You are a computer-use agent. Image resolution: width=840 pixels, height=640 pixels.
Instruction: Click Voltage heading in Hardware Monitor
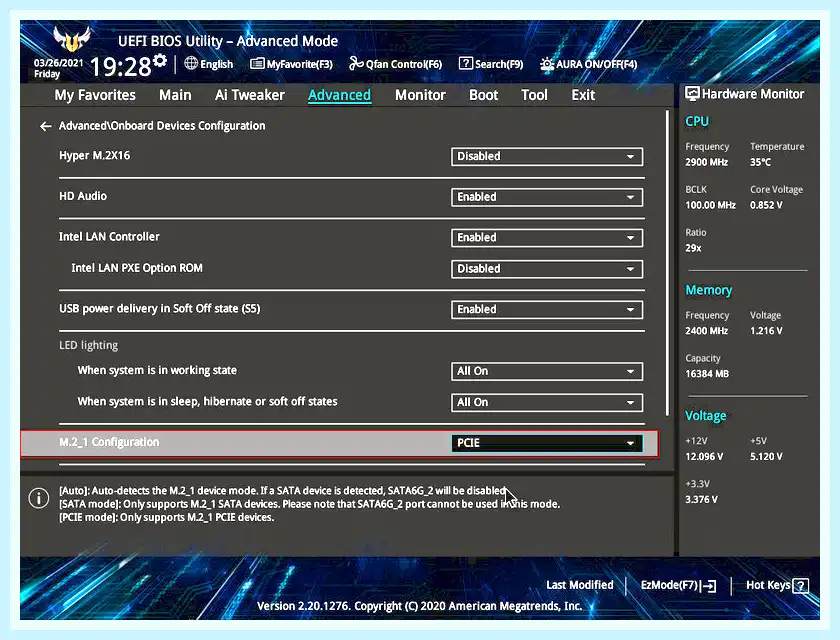[x=706, y=416]
